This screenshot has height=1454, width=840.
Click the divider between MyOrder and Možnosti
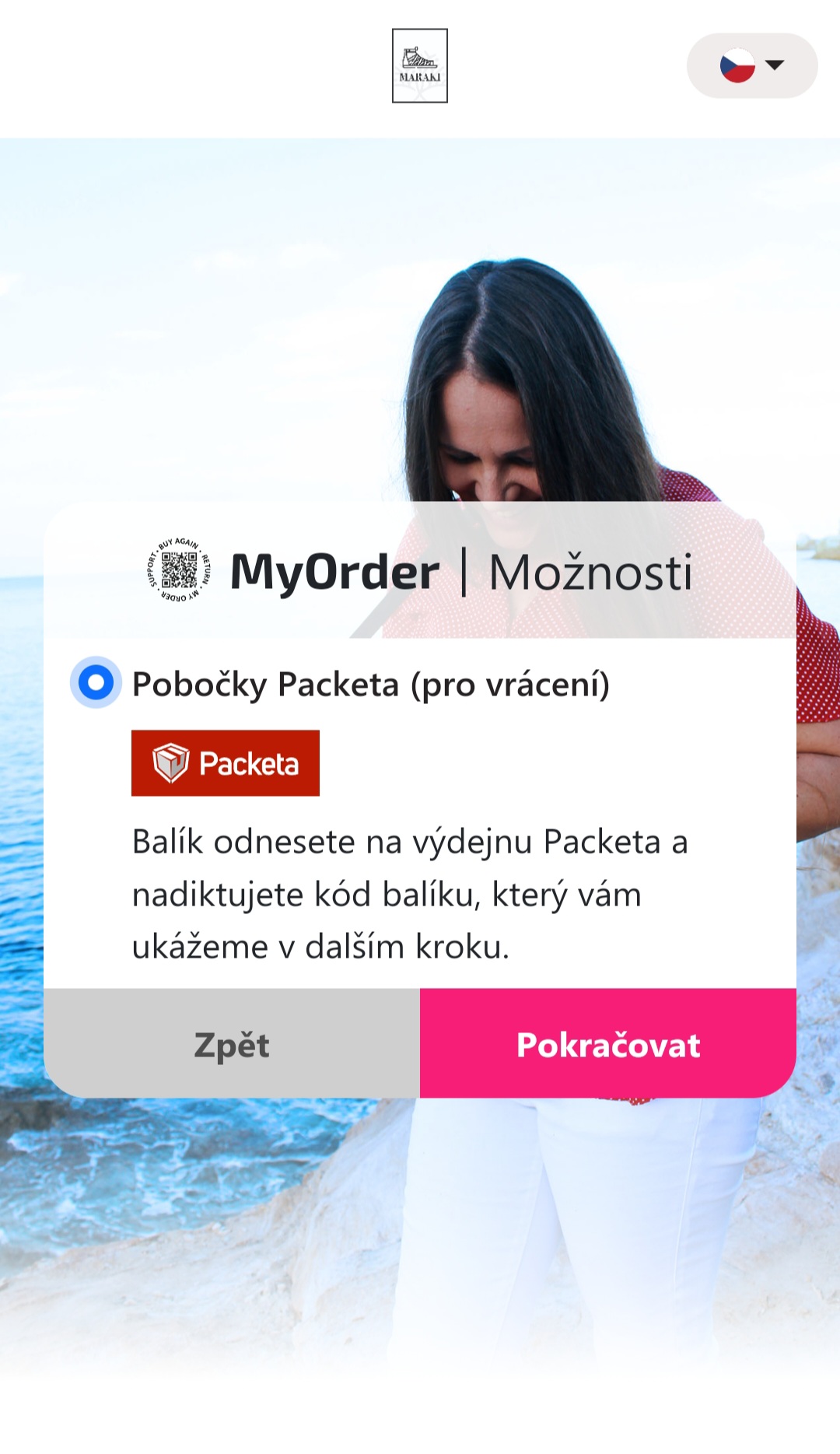464,573
